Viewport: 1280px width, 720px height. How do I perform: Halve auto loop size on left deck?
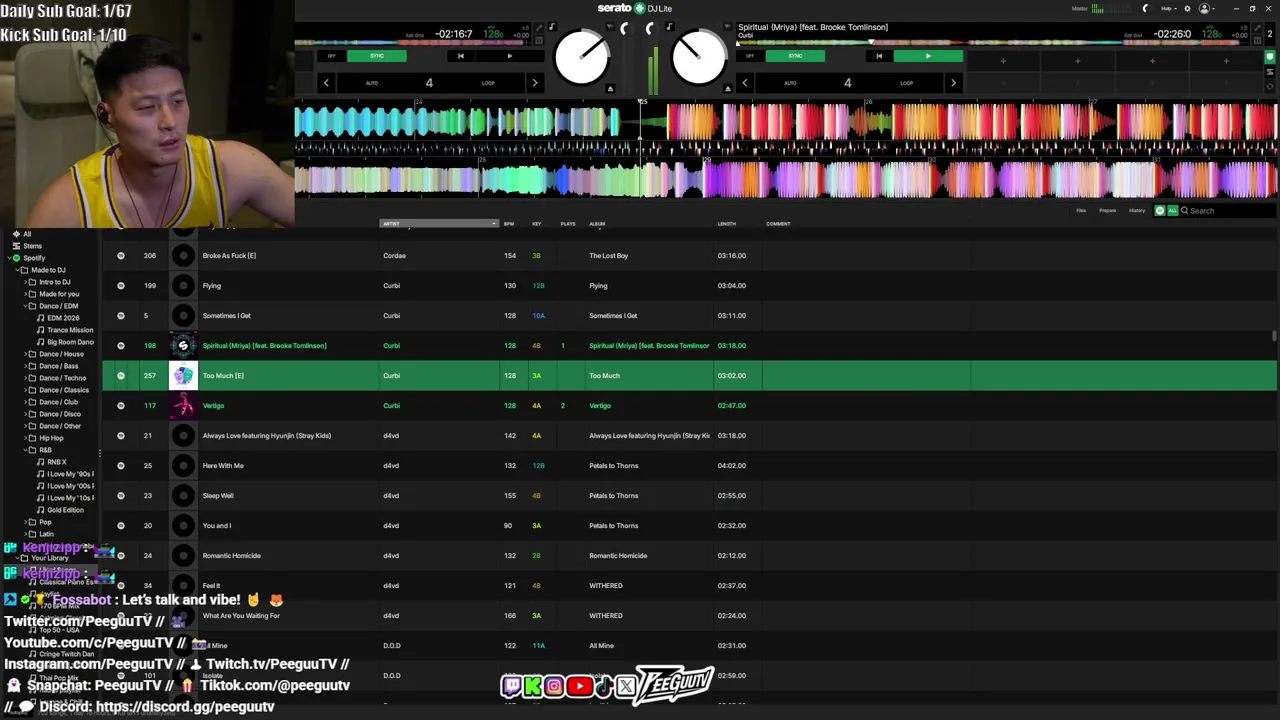click(326, 83)
